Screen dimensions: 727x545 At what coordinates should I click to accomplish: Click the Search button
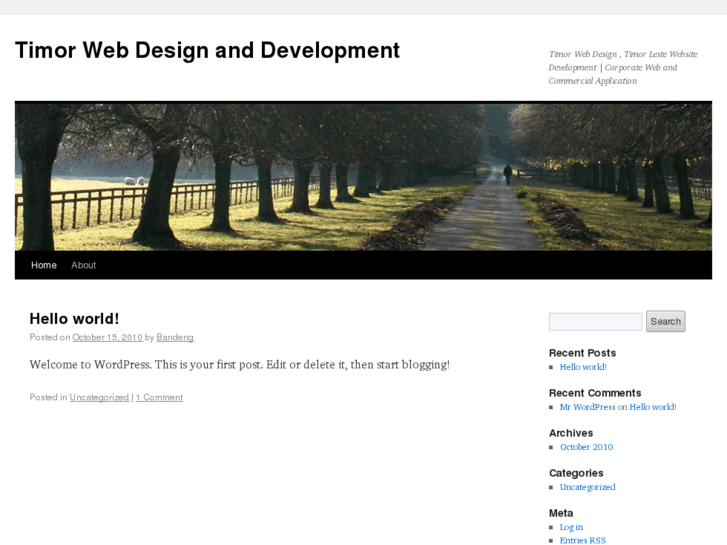(x=665, y=321)
